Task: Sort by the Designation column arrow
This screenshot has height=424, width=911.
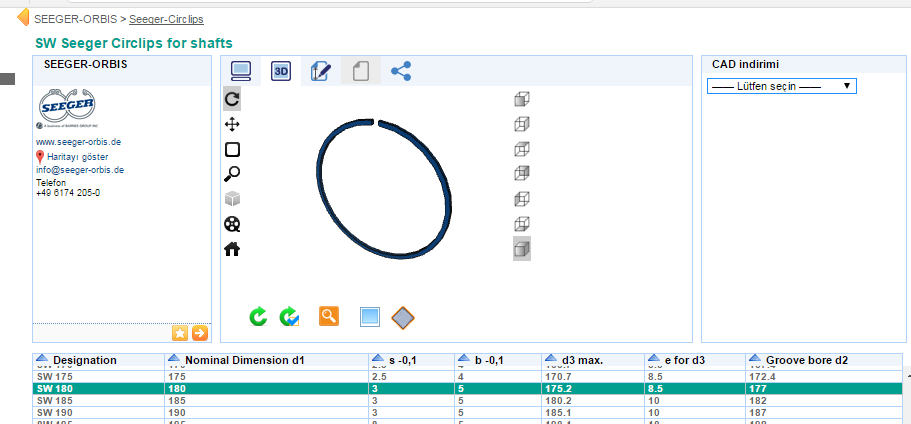Action: click(x=41, y=359)
